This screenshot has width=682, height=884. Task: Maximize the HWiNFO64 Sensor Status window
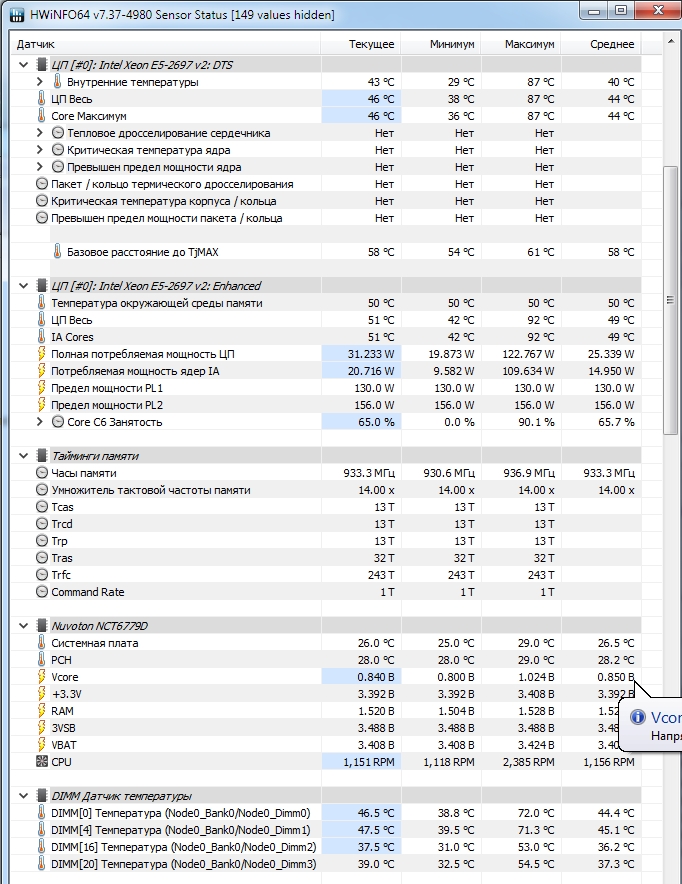click(621, 10)
